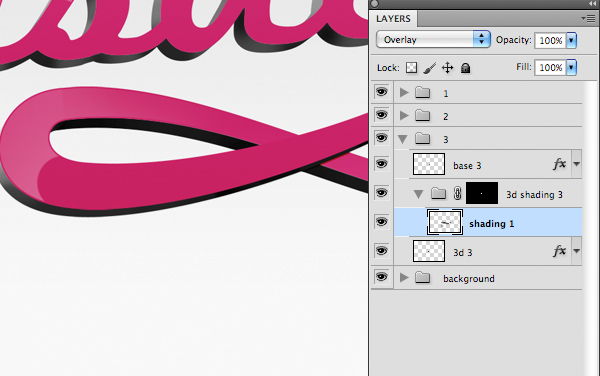This screenshot has width=600, height=376.
Task: Open the Layers panel options menu icon
Action: [x=589, y=18]
